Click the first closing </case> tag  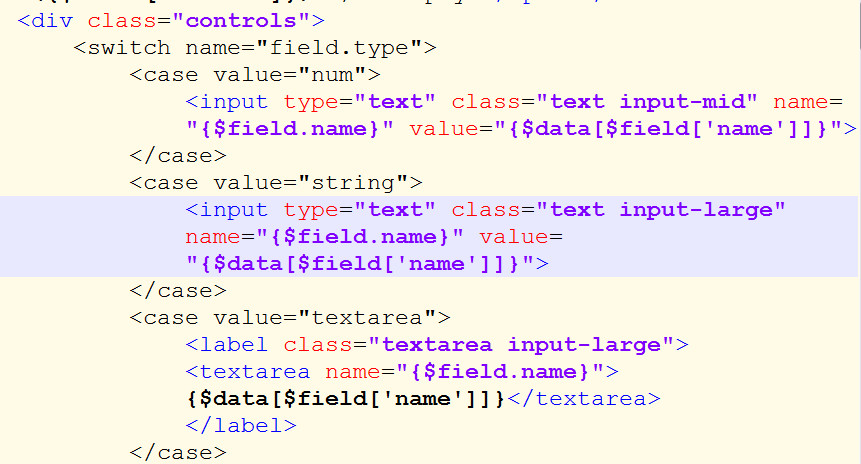tap(178, 155)
